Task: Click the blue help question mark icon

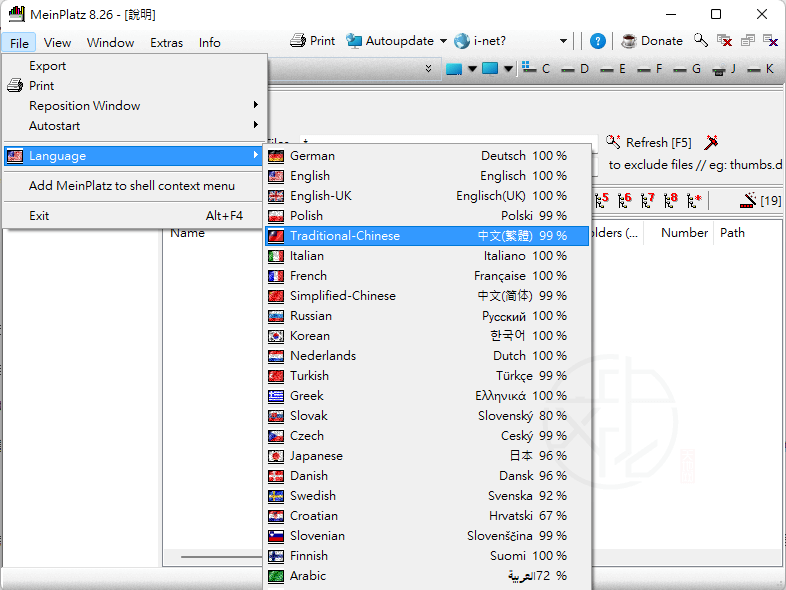Action: (597, 41)
